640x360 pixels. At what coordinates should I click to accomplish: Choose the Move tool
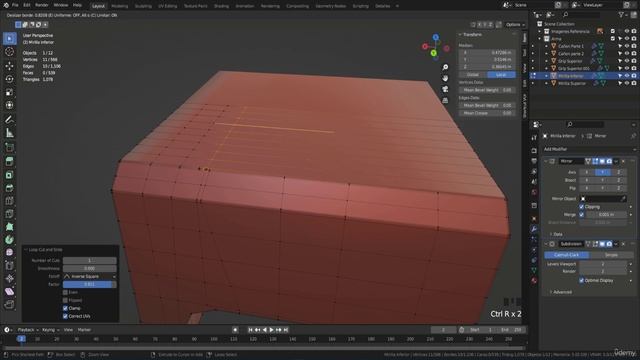coord(10,66)
